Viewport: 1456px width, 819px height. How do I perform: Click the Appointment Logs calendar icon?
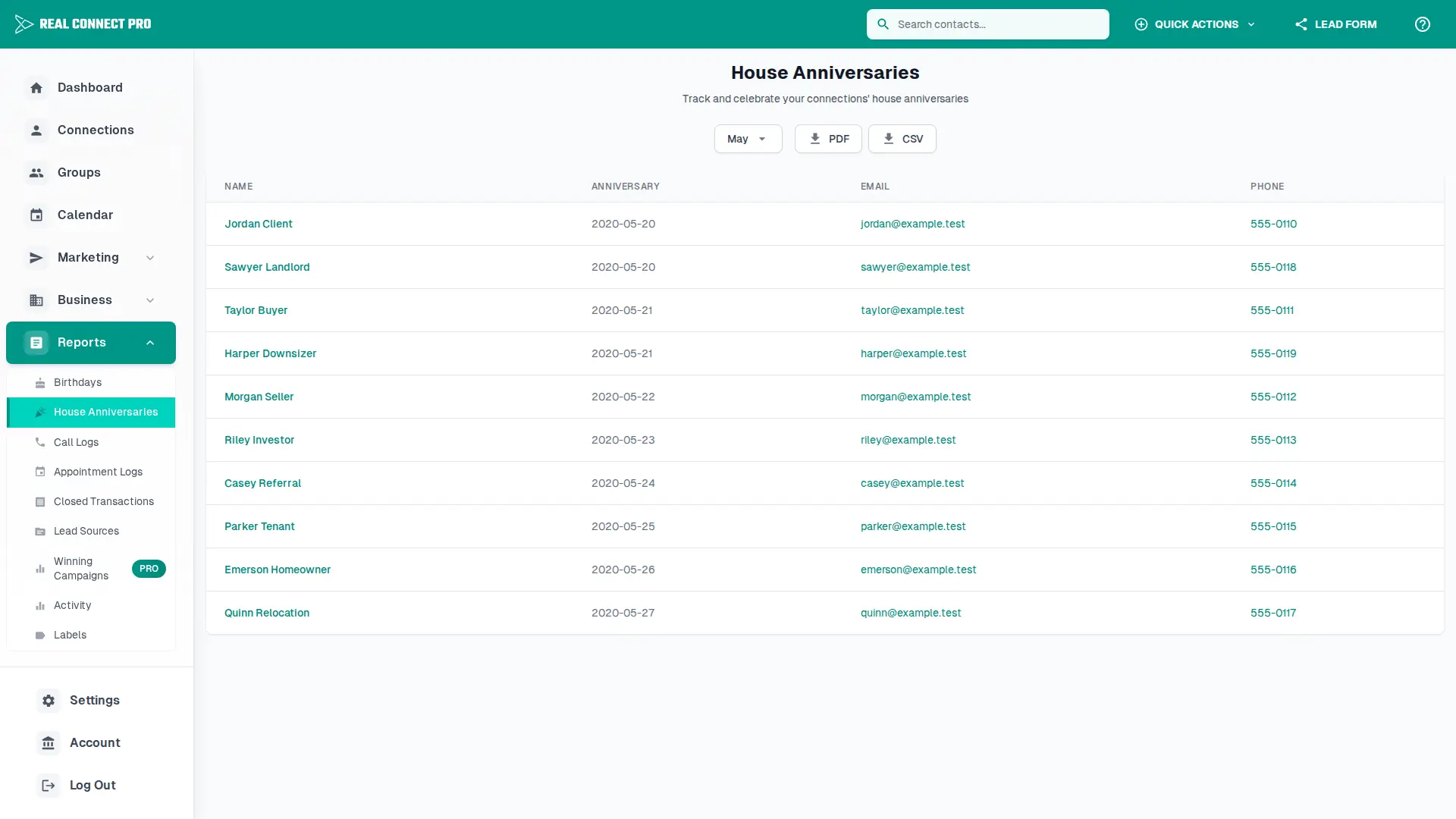pyautogui.click(x=40, y=472)
